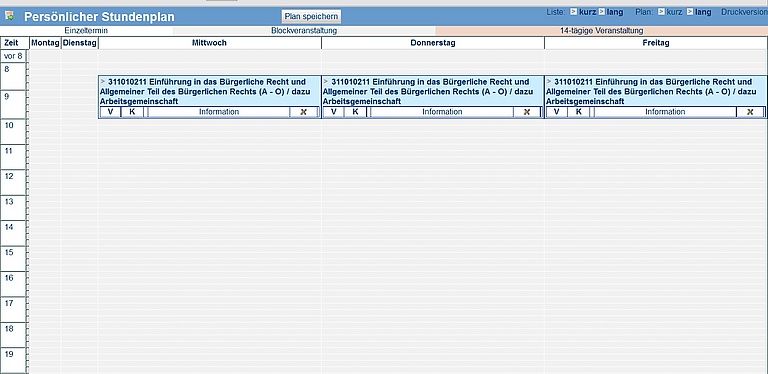The width and height of the screenshot is (768, 374).
Task: Remove Freitag course with X icon
Action: [x=750, y=112]
